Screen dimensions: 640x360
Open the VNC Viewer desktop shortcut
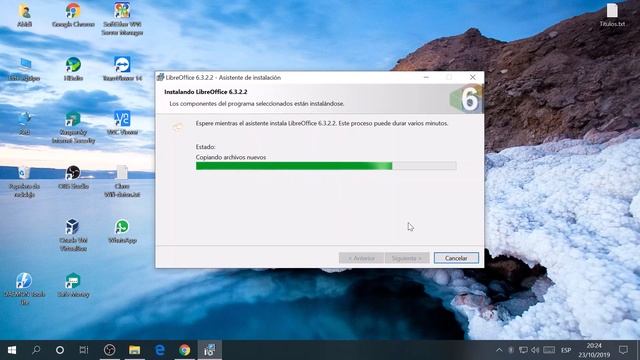[x=122, y=122]
